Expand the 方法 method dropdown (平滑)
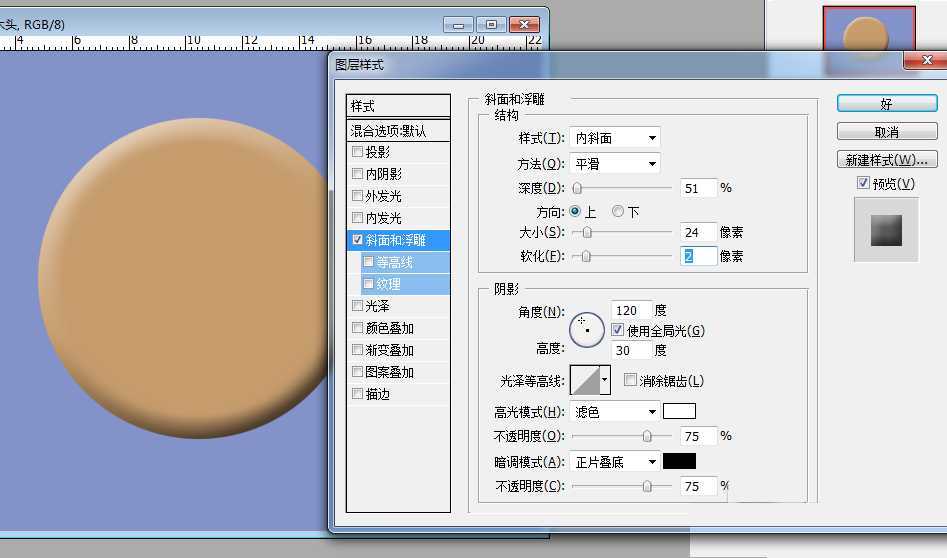947x558 pixels. (x=614, y=163)
